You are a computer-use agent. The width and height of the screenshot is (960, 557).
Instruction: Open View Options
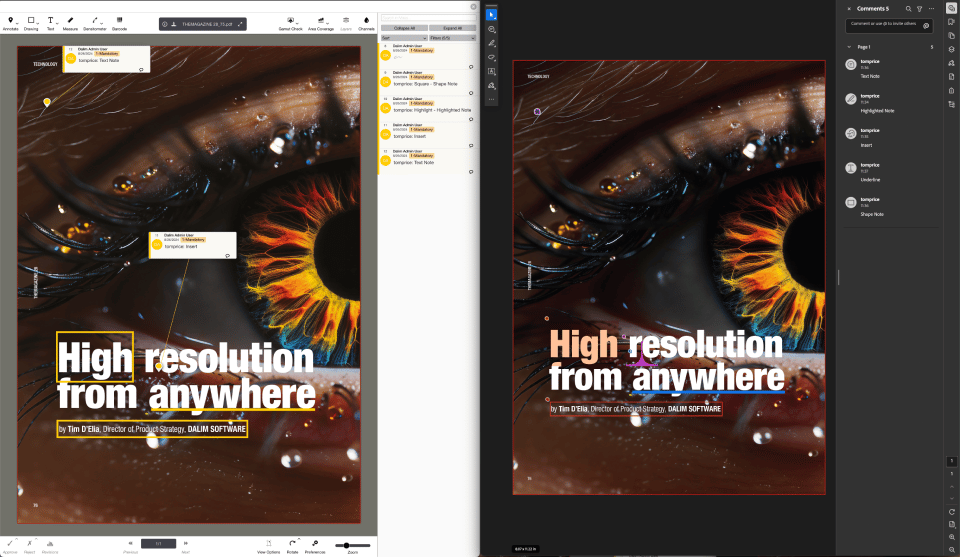point(268,544)
